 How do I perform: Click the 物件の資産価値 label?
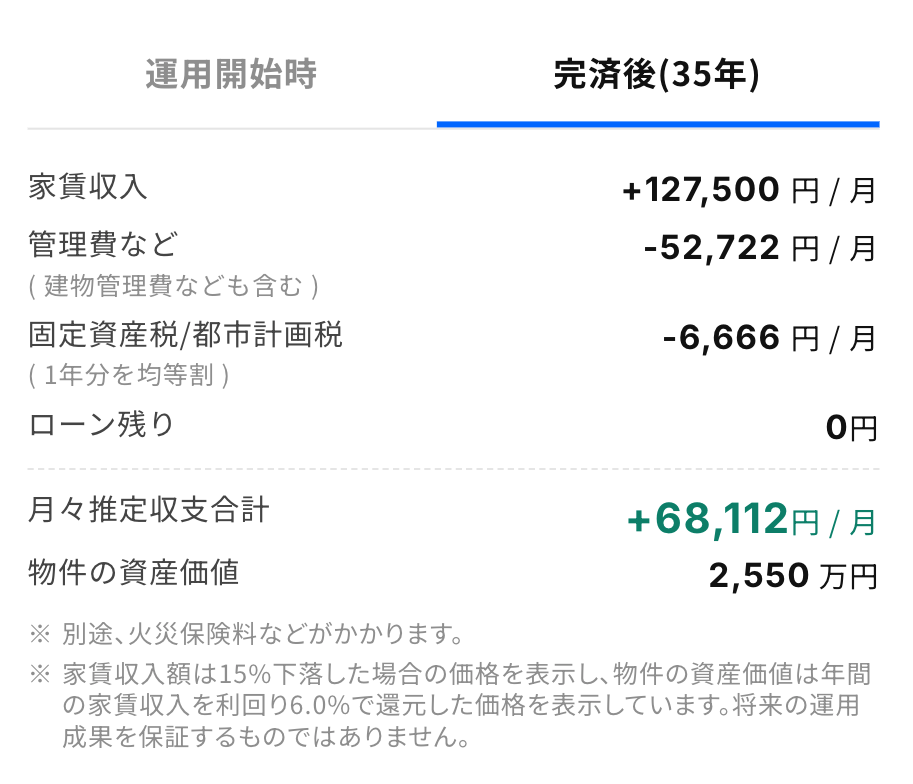click(x=134, y=572)
